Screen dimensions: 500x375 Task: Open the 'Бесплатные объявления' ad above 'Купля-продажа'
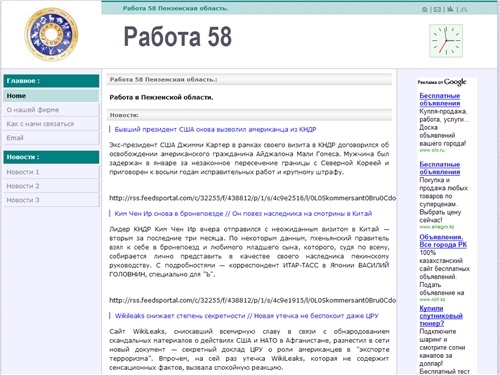click(440, 99)
